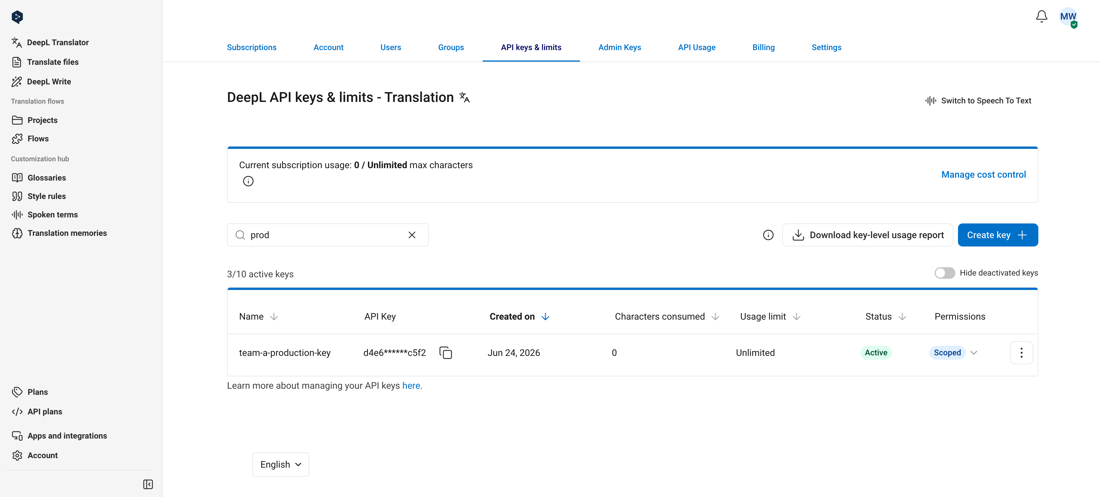Sort by Characters consumed arrow
The image size is (1100, 497).
pos(716,317)
